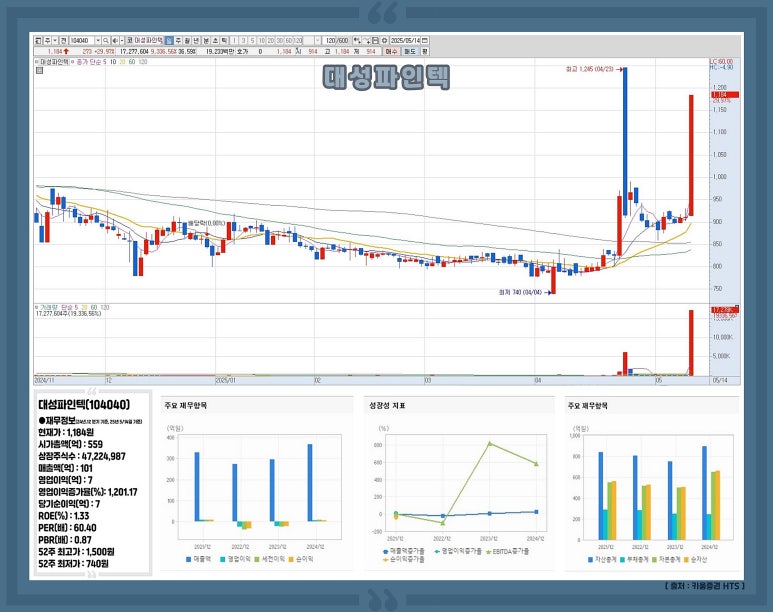Viewport: 773px width, 612px height.
Task: Click the 매도 sell button
Action: click(410, 51)
